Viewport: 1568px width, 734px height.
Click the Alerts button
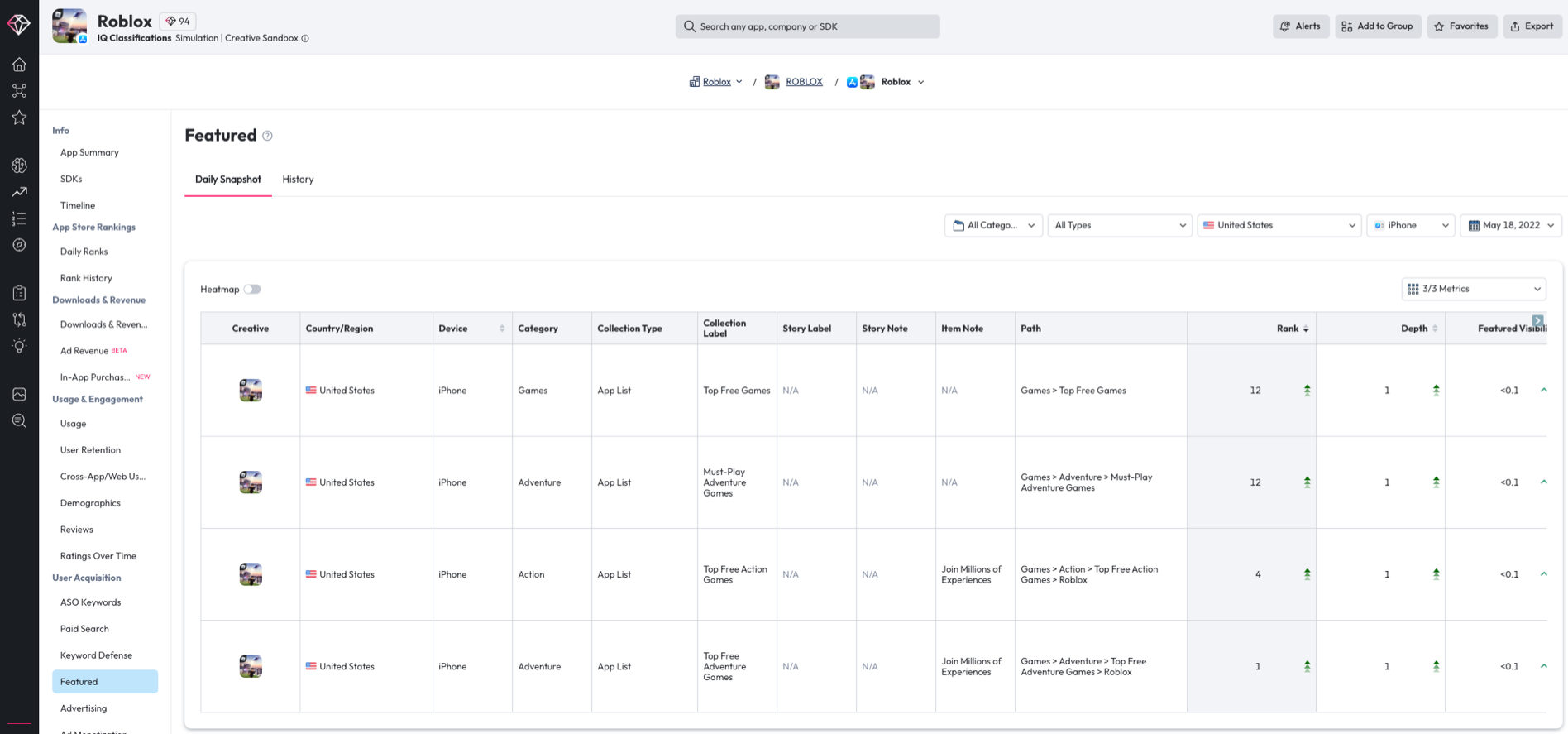tap(1301, 26)
